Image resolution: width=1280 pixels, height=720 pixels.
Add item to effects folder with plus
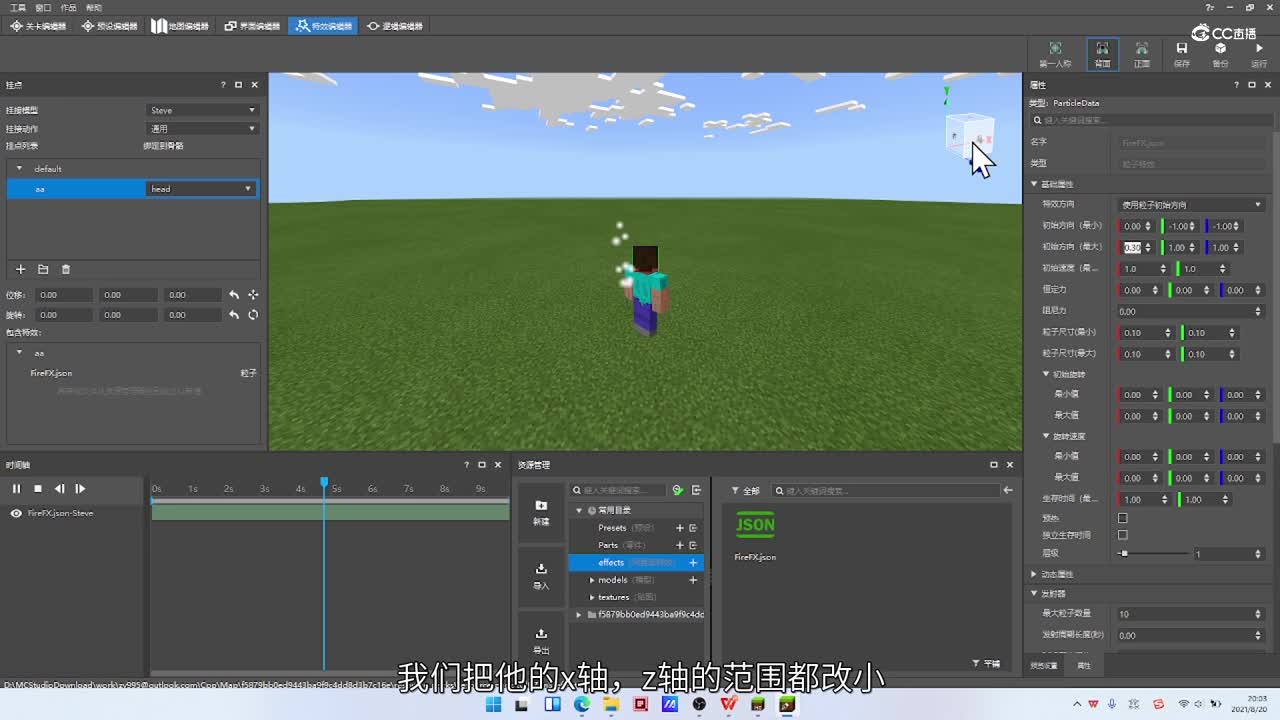click(693, 563)
